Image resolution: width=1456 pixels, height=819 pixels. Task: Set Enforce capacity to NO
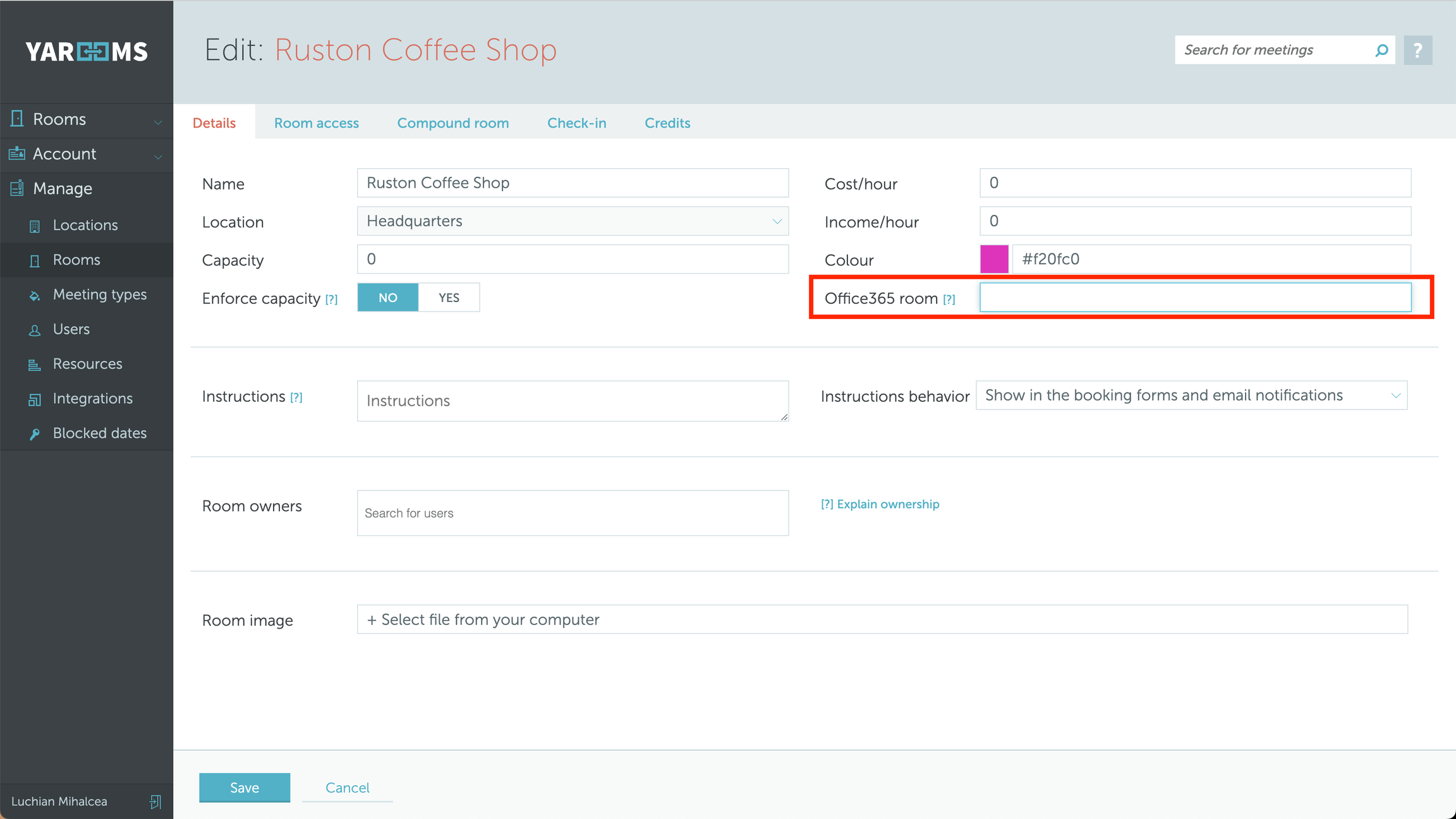[388, 298]
